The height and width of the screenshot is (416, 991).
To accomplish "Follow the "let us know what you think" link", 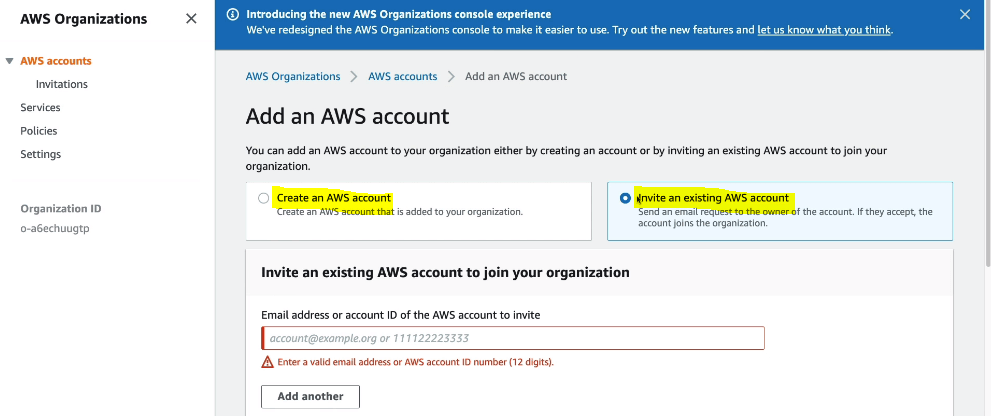I will [823, 30].
